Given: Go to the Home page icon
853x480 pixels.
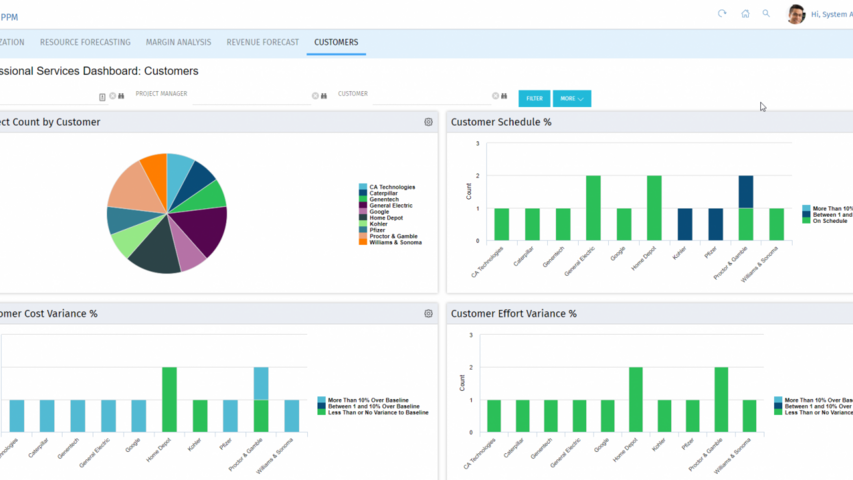Looking at the screenshot, I should [x=745, y=14].
